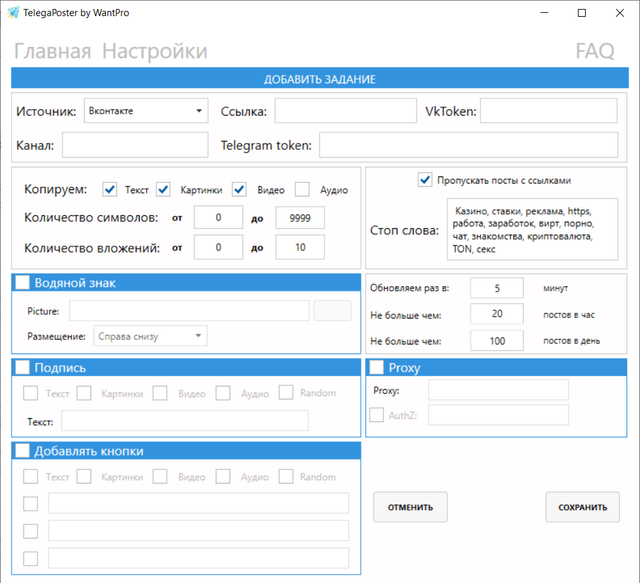The image size is (640, 583).
Task: Open the Источник dropdown showing Вконтакте
Action: coord(146,111)
